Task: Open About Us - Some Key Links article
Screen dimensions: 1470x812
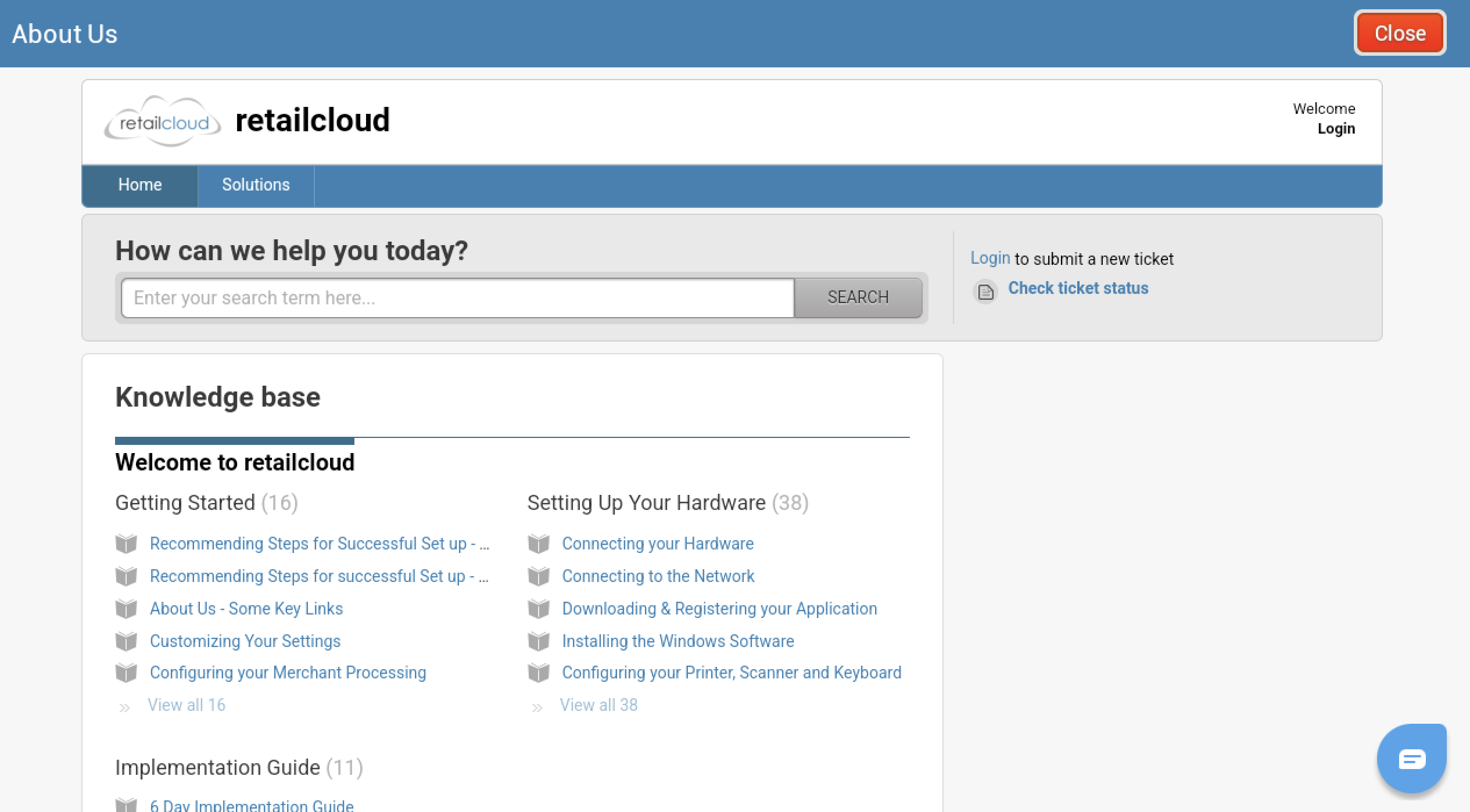Action: click(246, 609)
